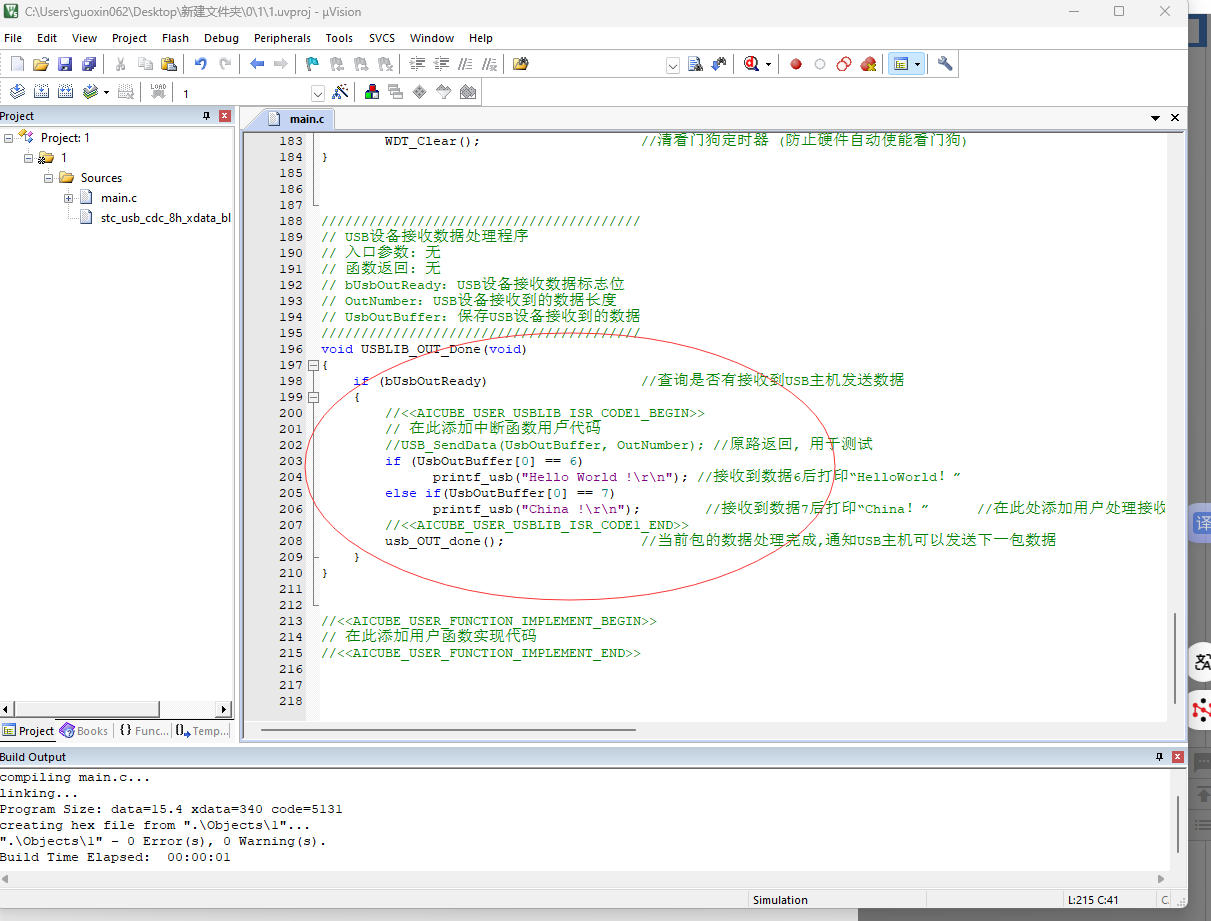Screen dimensions: 1211x921
Task: Kill all breakpoints icon
Action: point(868,64)
